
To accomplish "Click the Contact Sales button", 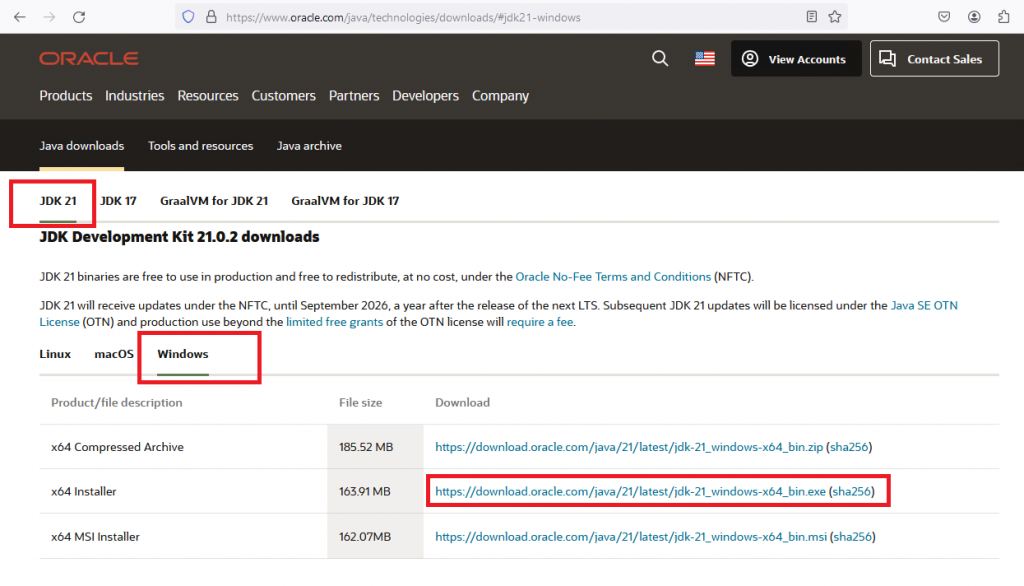I will [934, 59].
